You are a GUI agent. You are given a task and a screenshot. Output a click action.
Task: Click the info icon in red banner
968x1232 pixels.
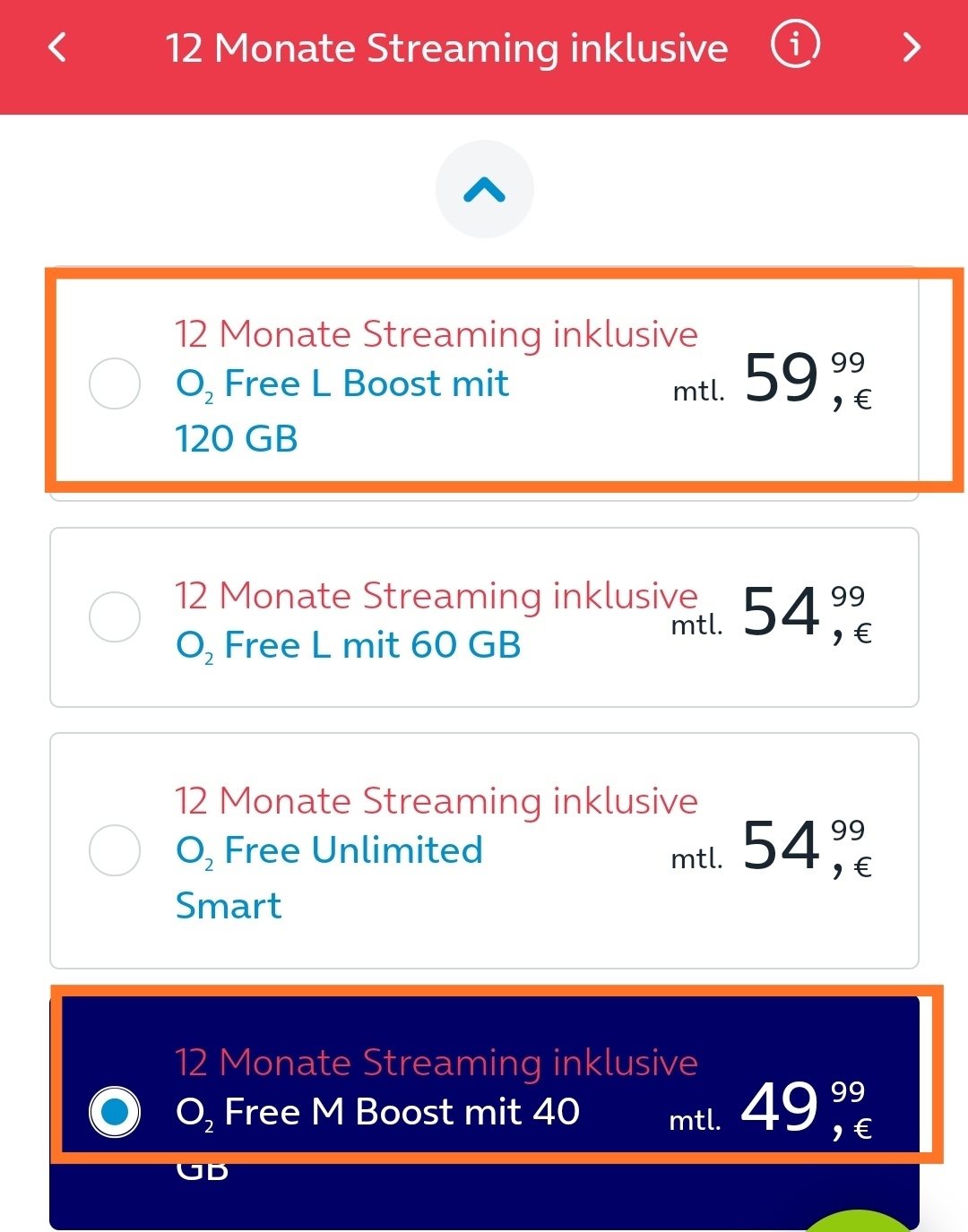pos(795,45)
